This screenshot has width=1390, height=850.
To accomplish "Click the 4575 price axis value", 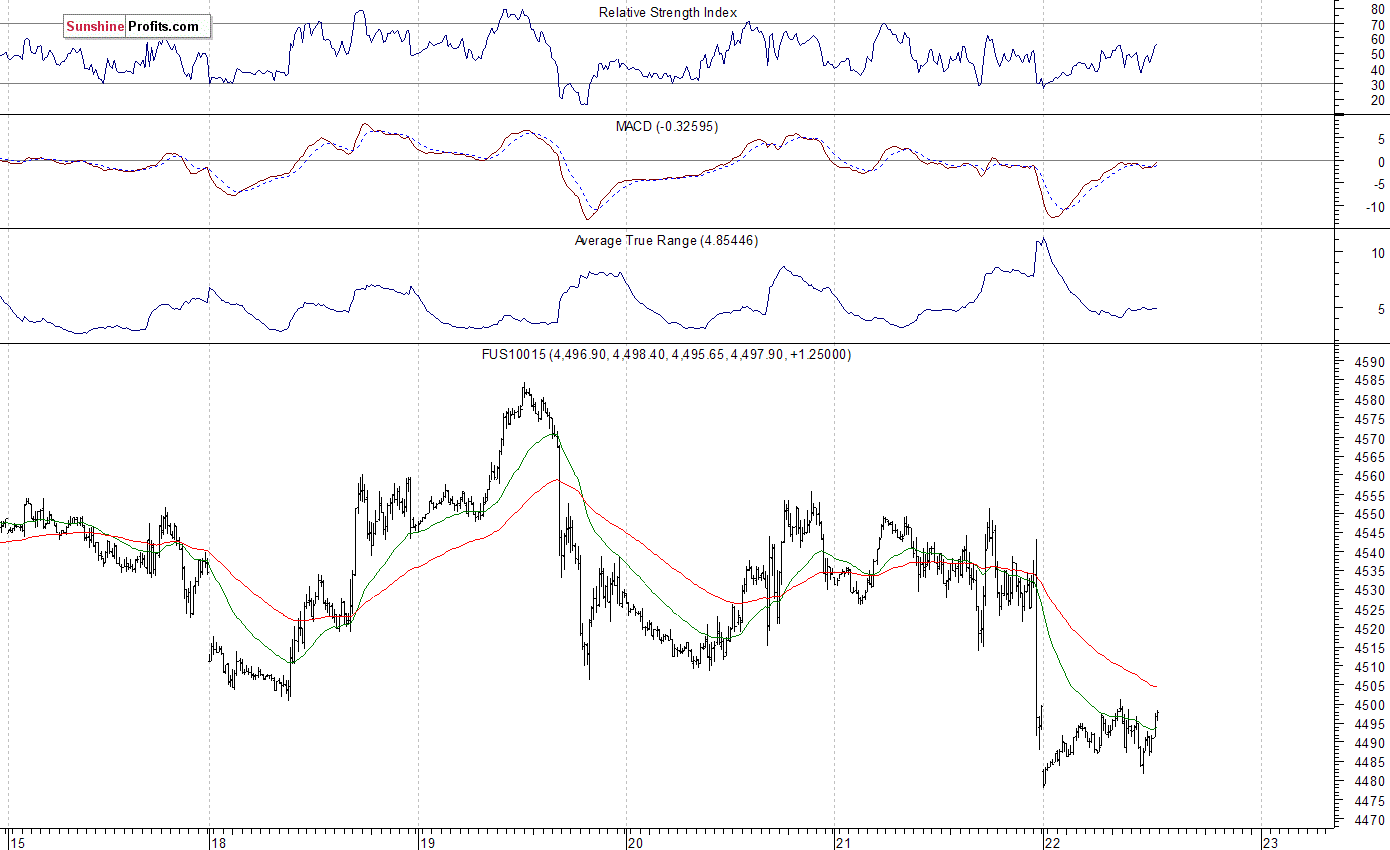I will pyautogui.click(x=1369, y=420).
